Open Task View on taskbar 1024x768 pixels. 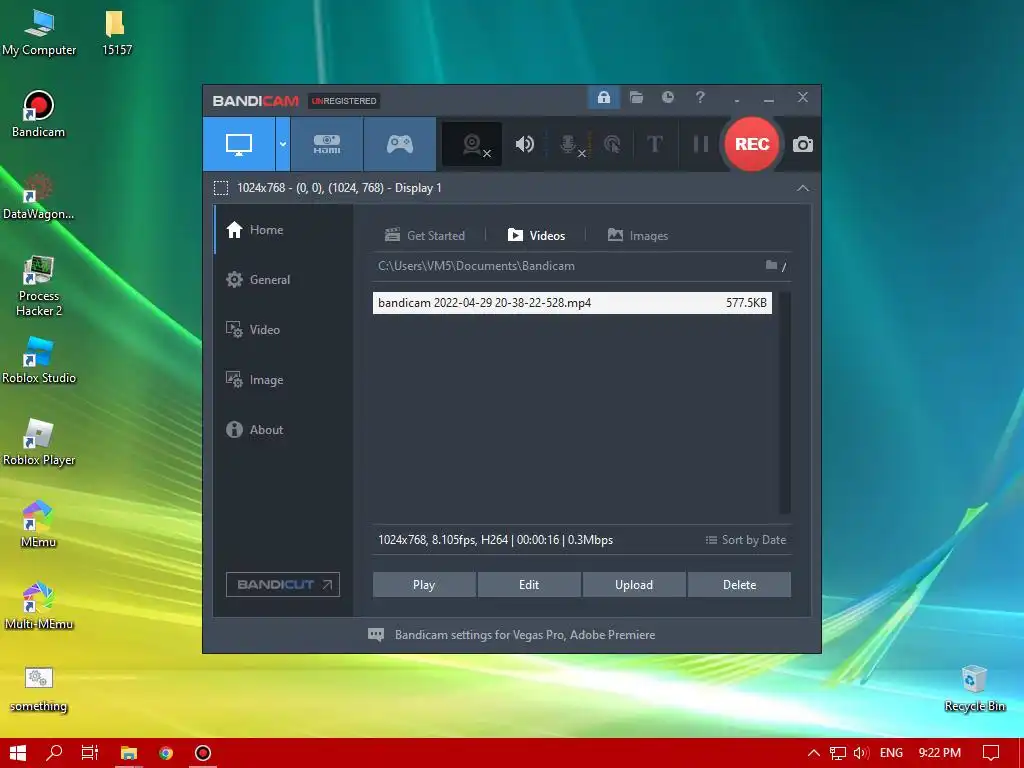coord(90,753)
